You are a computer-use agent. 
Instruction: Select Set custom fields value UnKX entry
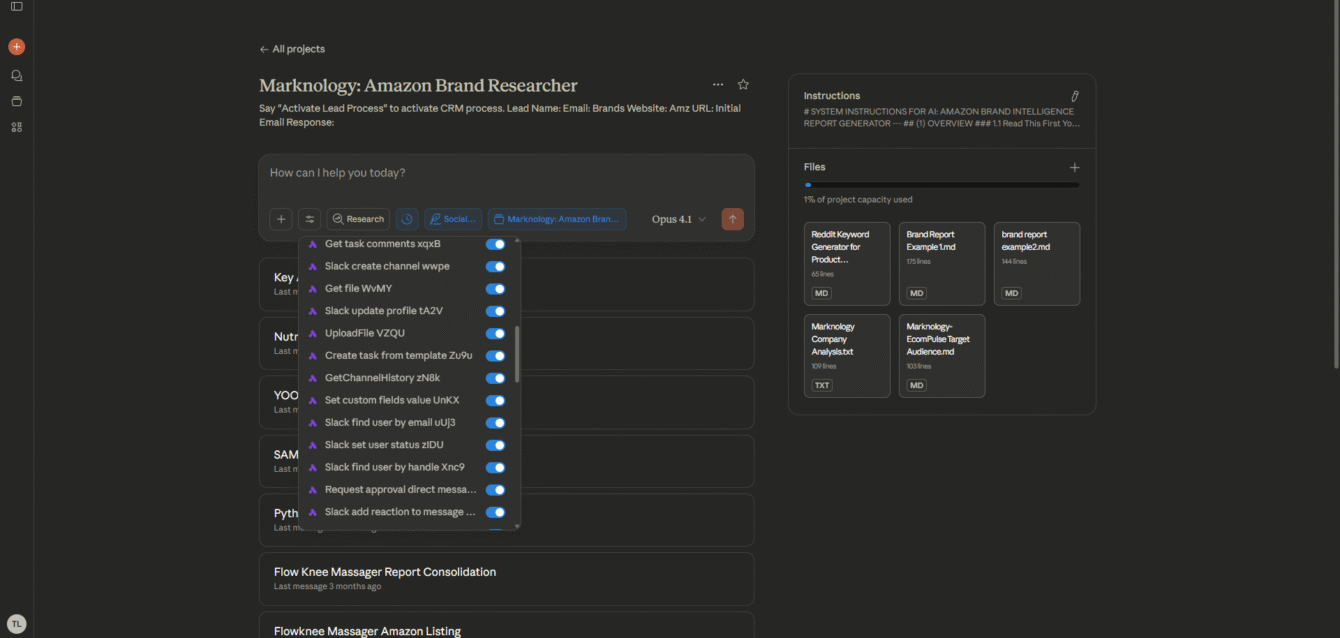coord(391,400)
